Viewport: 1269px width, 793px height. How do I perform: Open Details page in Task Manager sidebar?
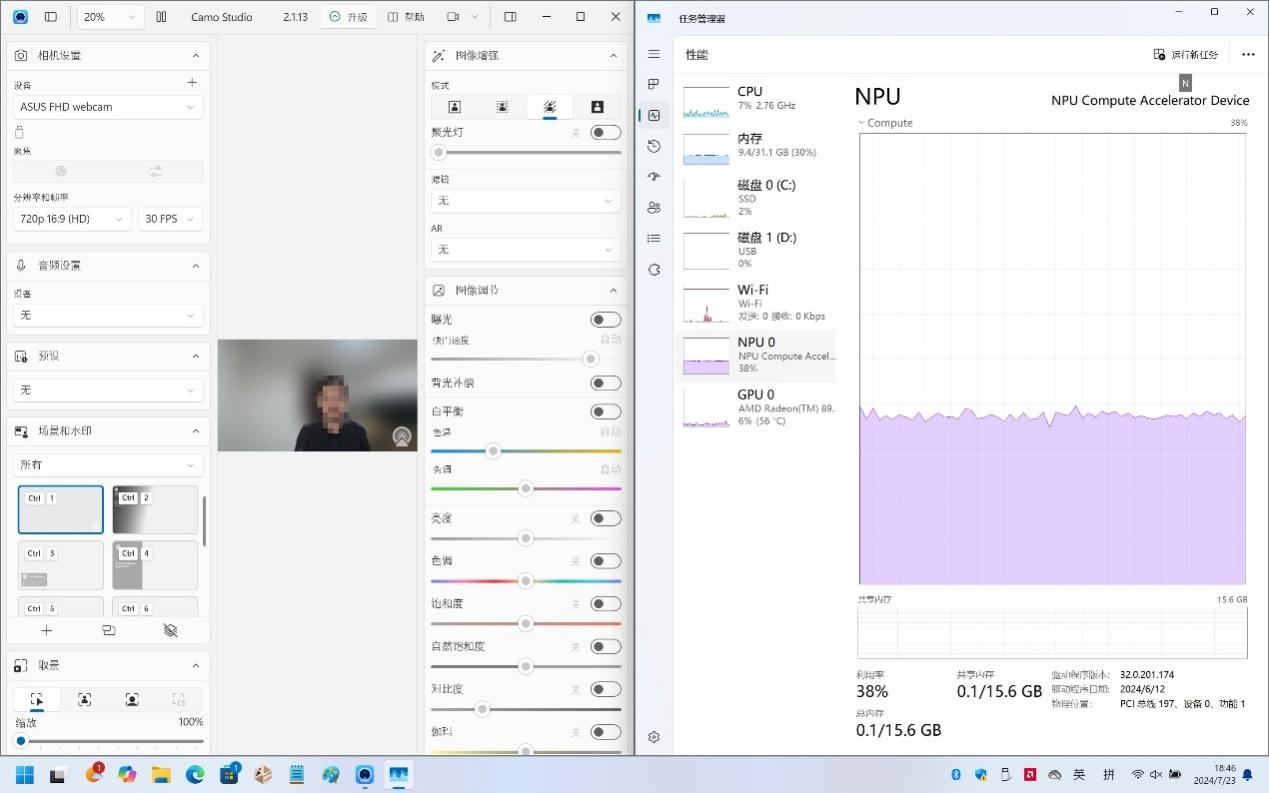(x=654, y=238)
